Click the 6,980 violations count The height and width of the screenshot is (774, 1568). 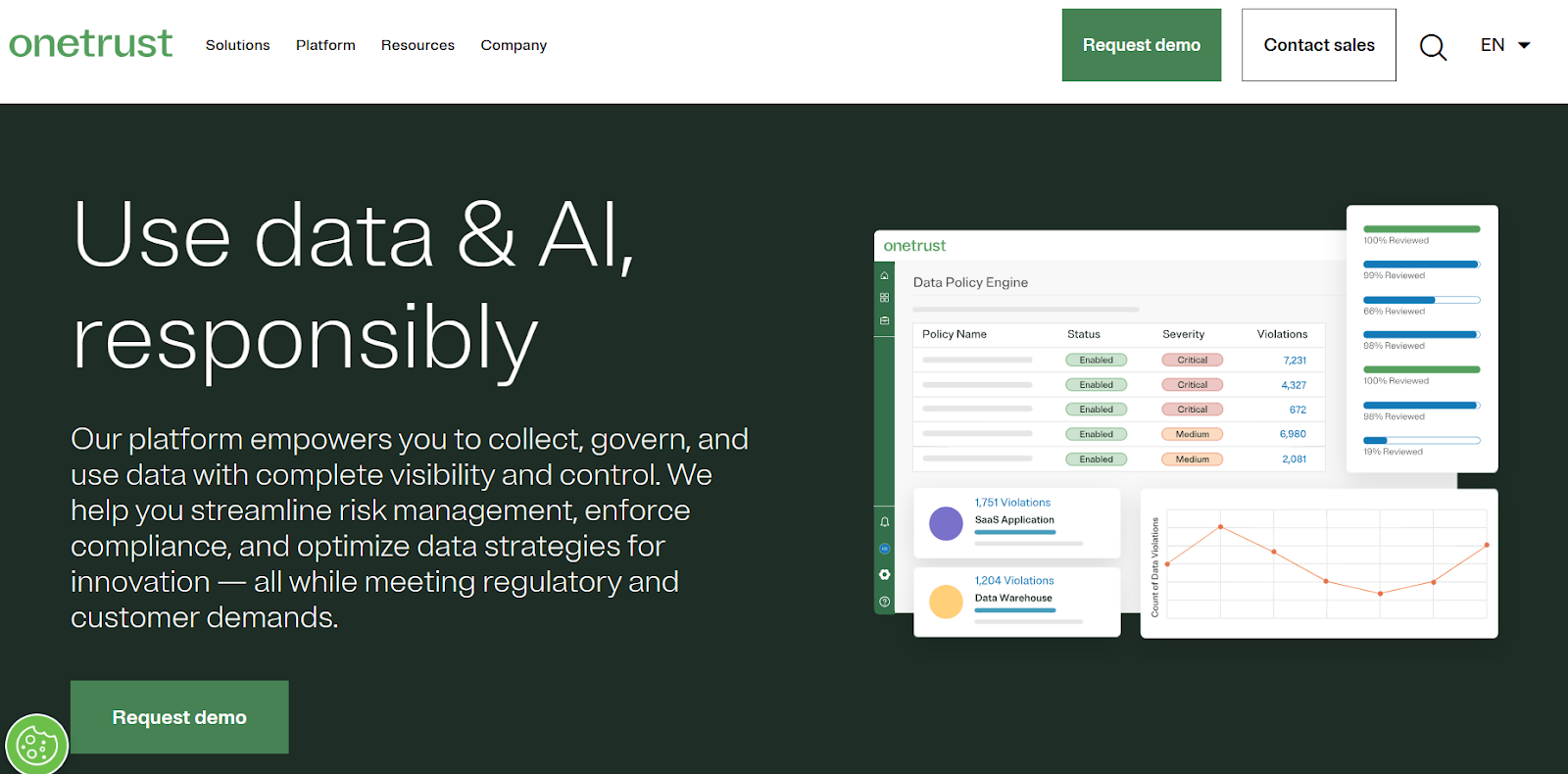1293,434
